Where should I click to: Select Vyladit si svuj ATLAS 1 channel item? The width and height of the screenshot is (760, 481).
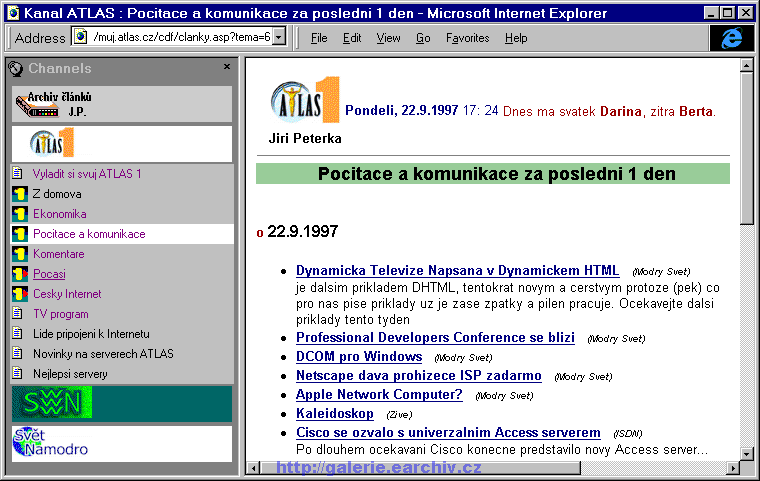87,174
